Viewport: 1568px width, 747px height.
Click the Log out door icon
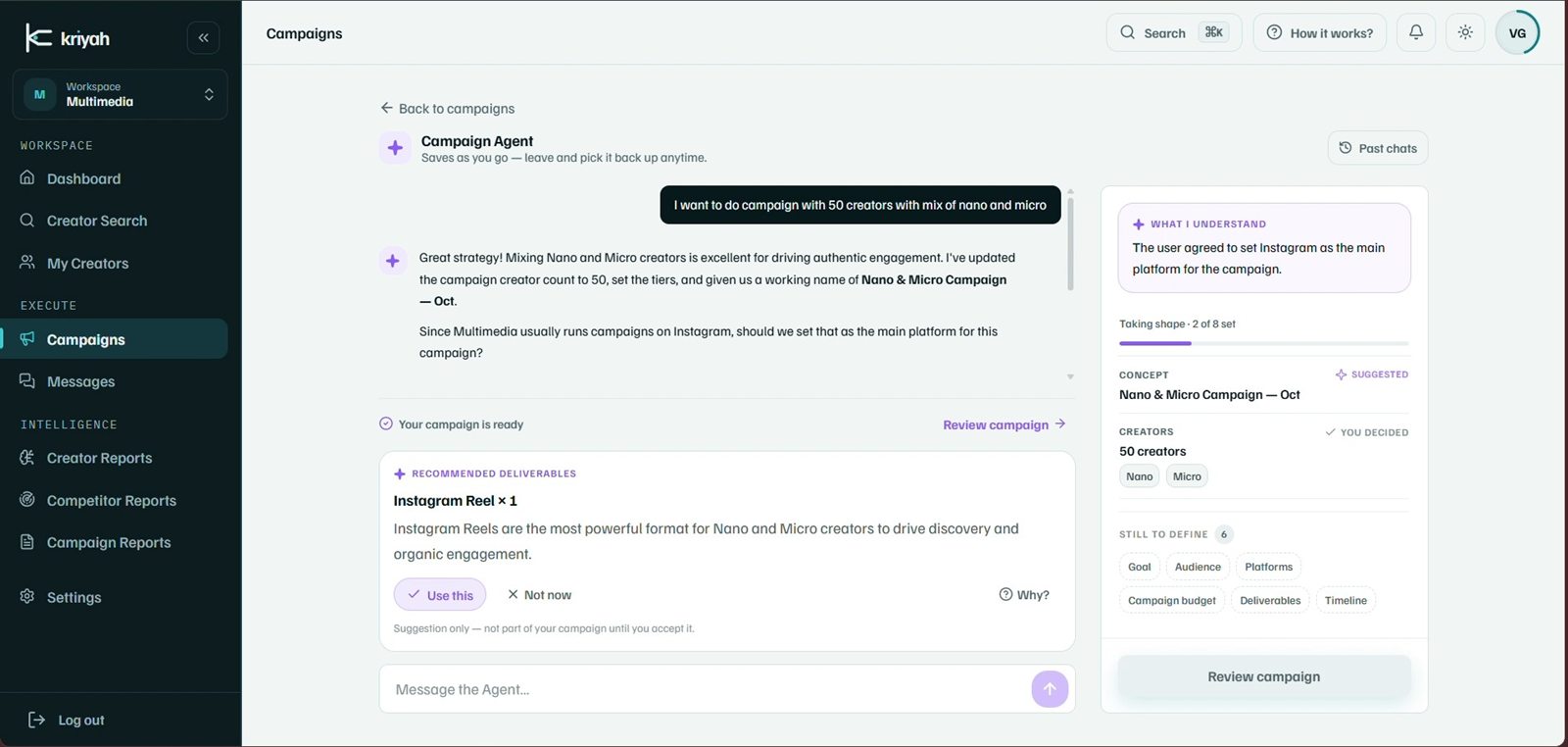click(x=36, y=720)
